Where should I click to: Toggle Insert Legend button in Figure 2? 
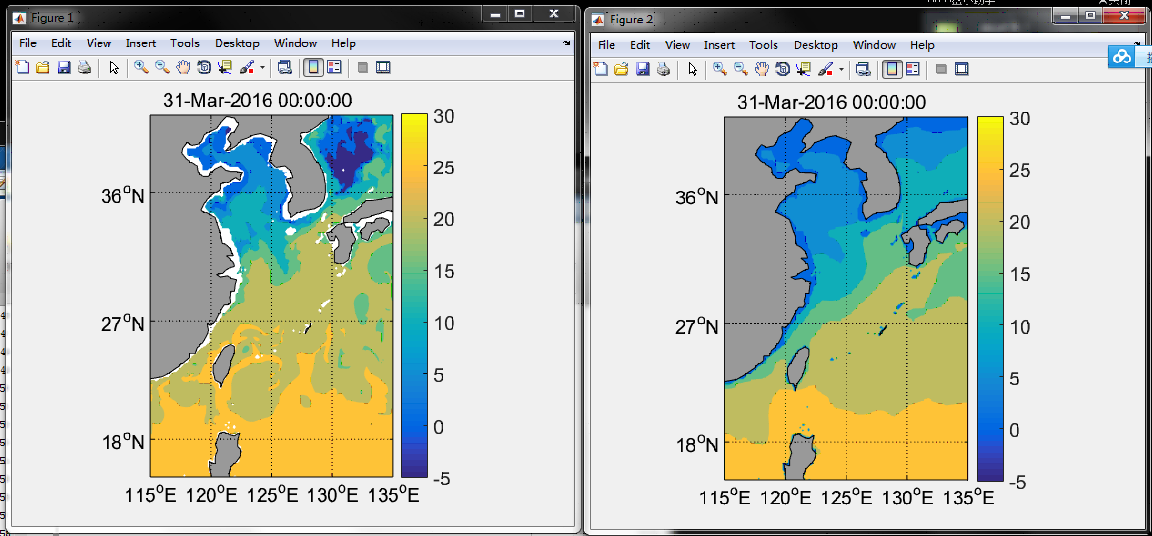point(911,70)
